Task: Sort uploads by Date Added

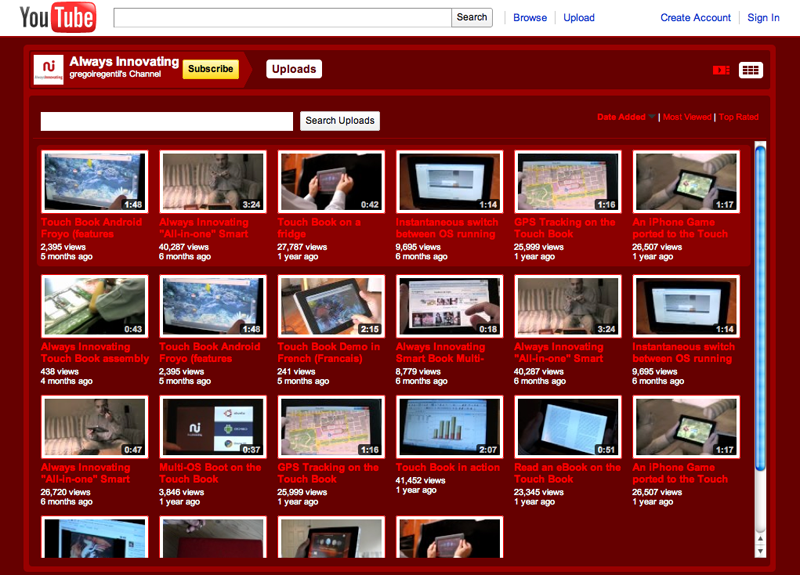Action: click(x=621, y=117)
